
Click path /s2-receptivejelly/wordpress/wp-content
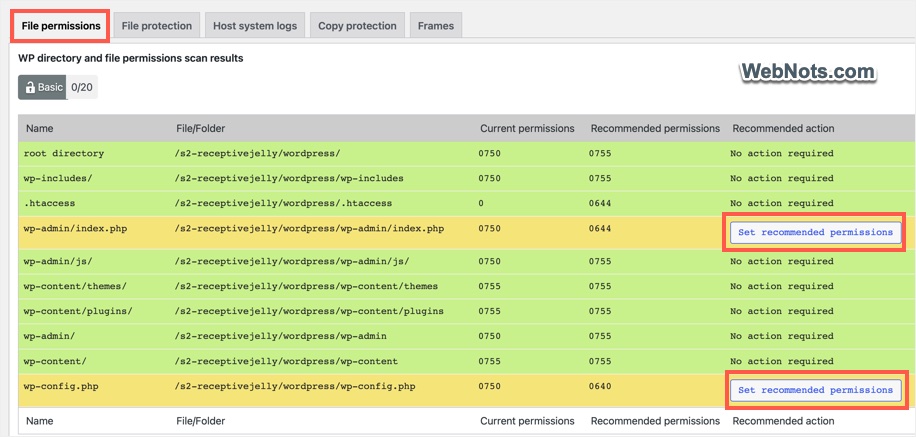point(286,361)
